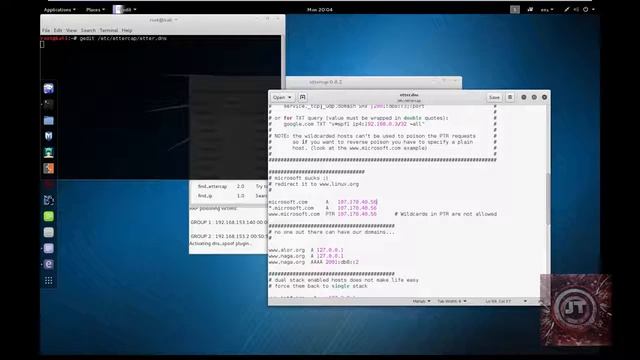Click the new document icon in gedit

tap(302, 97)
